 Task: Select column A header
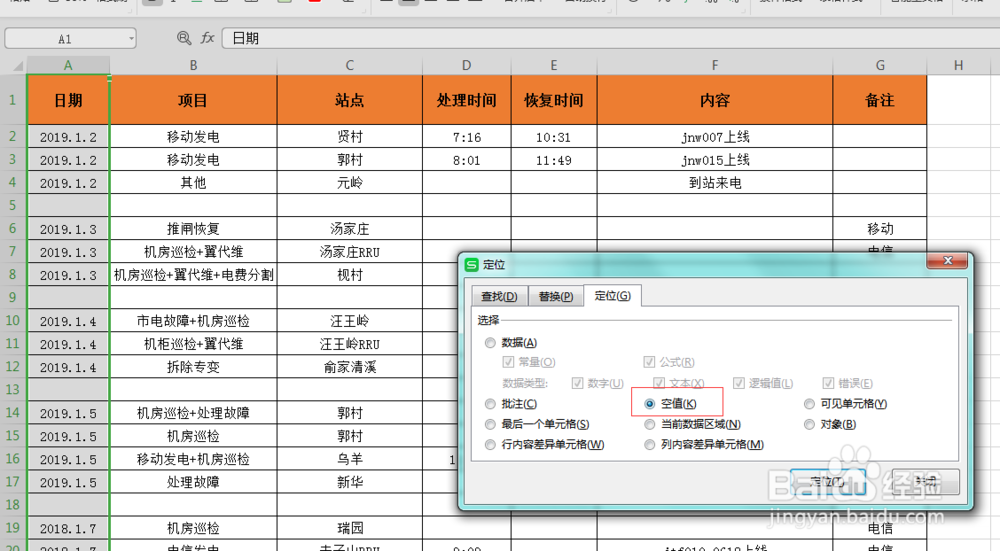pyautogui.click(x=68, y=65)
